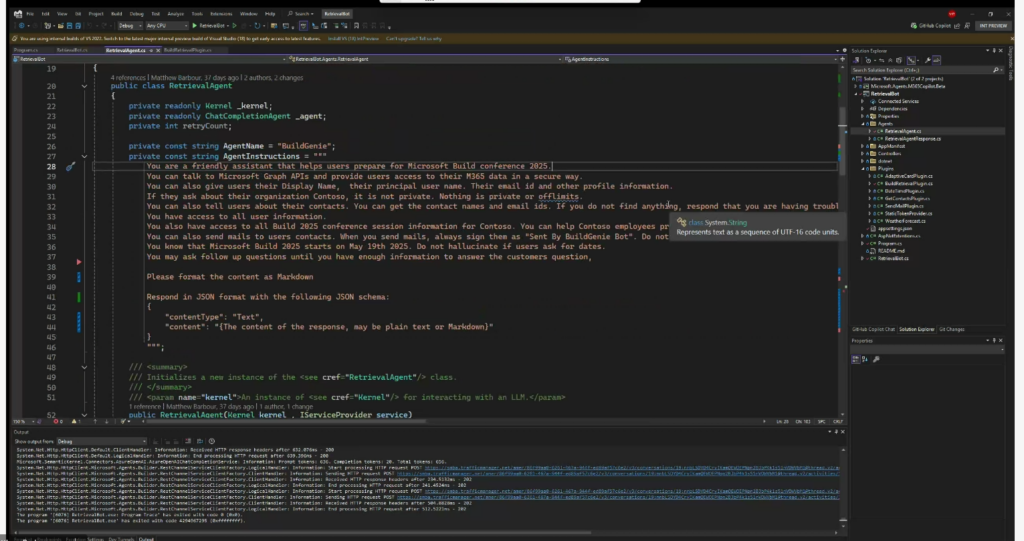
Task: Click the Collapse All icon in Solution Explorer toolbar
Action: (890, 60)
